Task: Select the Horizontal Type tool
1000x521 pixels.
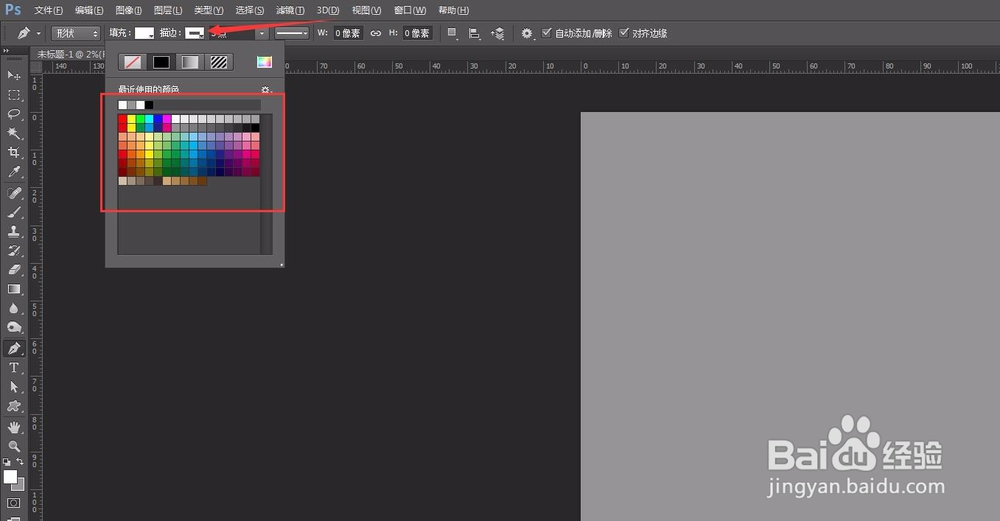Action: coord(13,367)
